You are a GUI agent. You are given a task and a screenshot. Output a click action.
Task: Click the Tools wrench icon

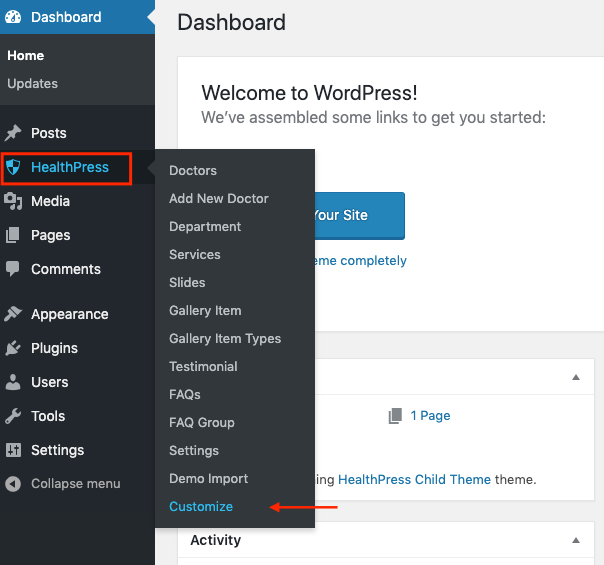pyautogui.click(x=13, y=416)
